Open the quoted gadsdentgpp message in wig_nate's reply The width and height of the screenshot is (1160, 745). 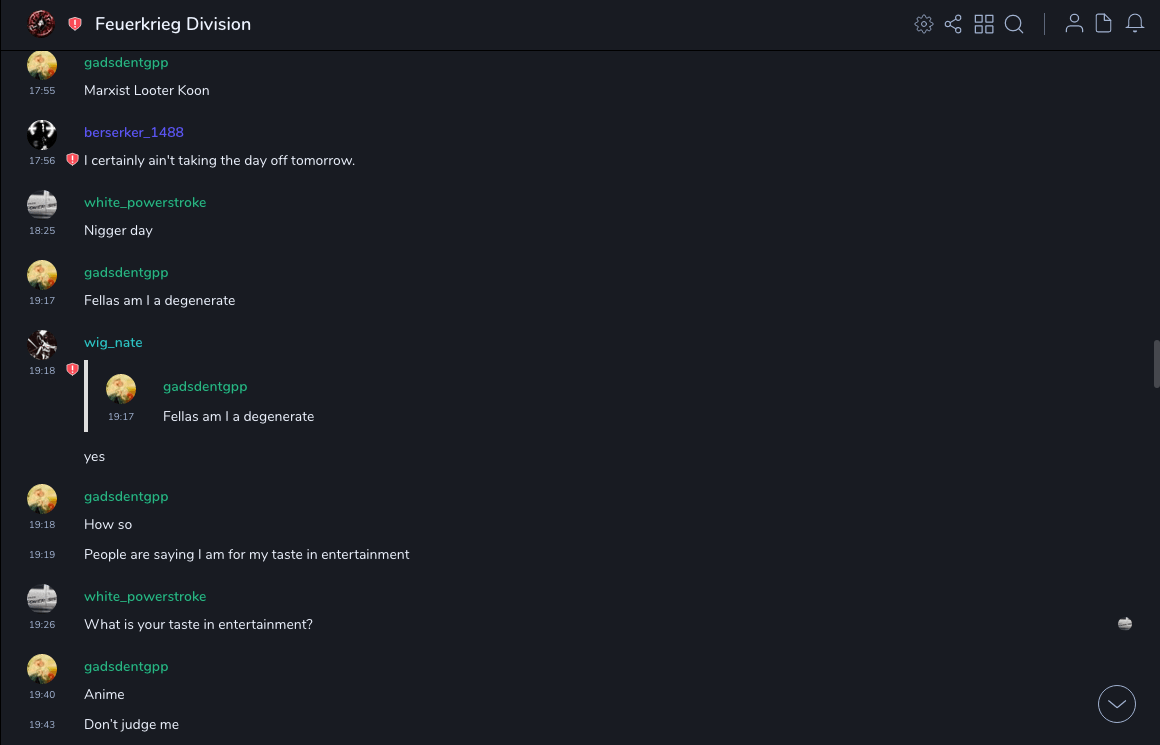(x=238, y=416)
